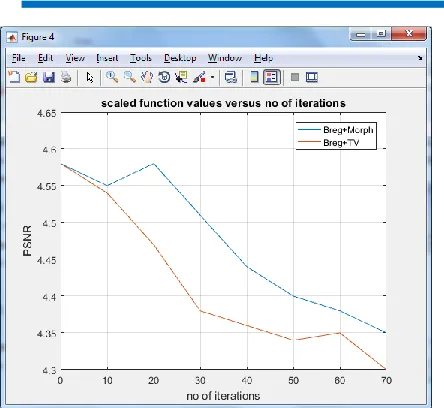Save the figure with the disk icon

pyautogui.click(x=49, y=77)
